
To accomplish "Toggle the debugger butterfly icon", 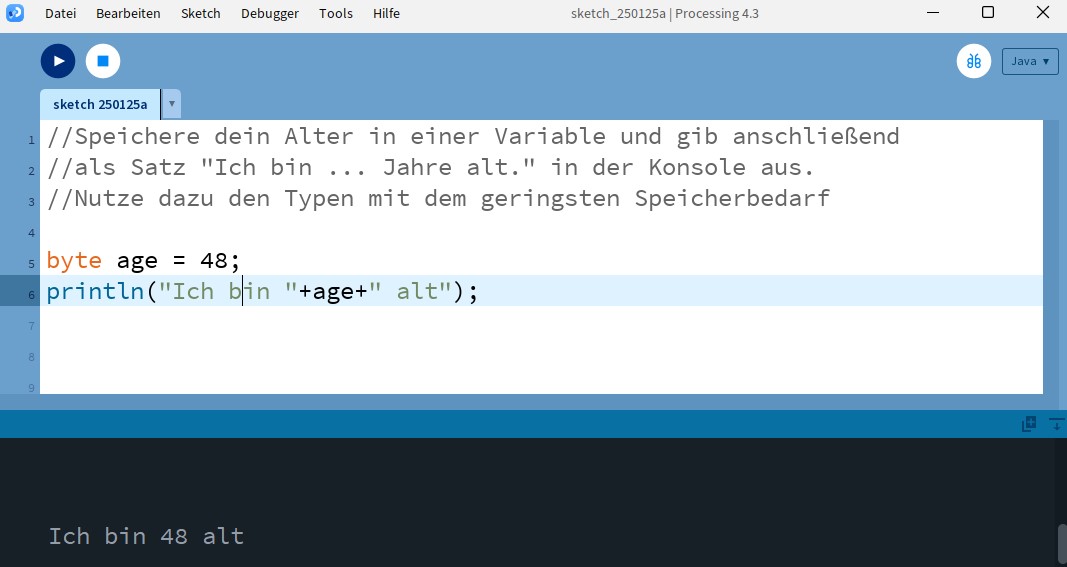I will [x=973, y=61].
